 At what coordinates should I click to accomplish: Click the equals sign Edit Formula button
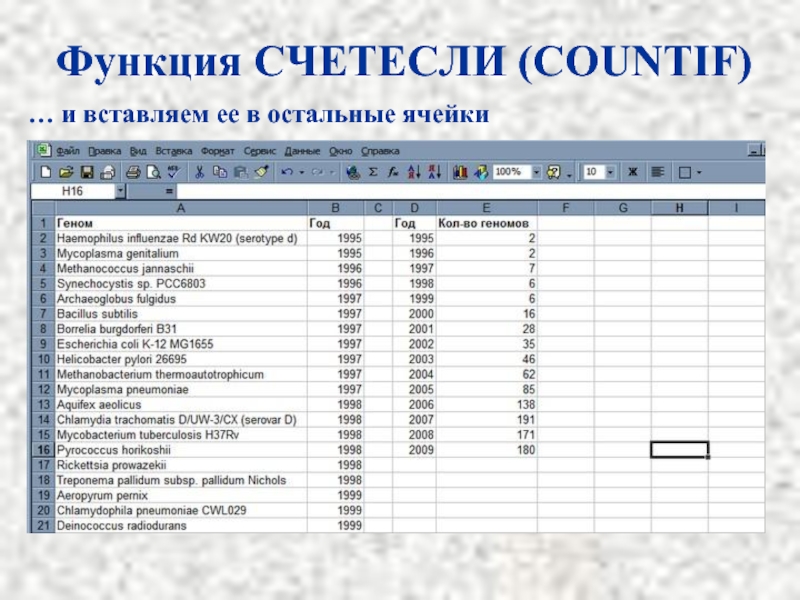click(169, 191)
